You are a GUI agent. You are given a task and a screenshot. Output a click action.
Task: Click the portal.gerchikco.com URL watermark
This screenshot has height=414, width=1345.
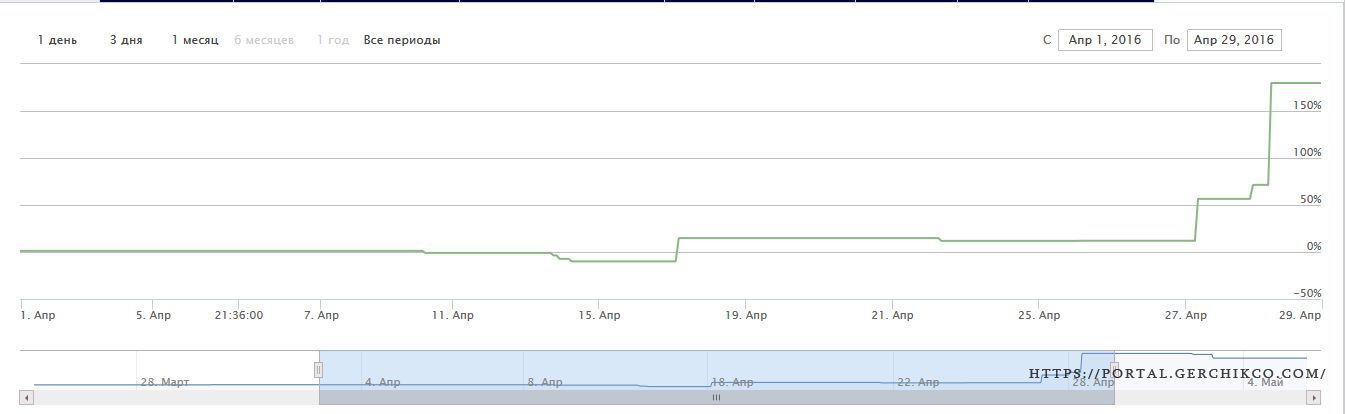(1177, 374)
